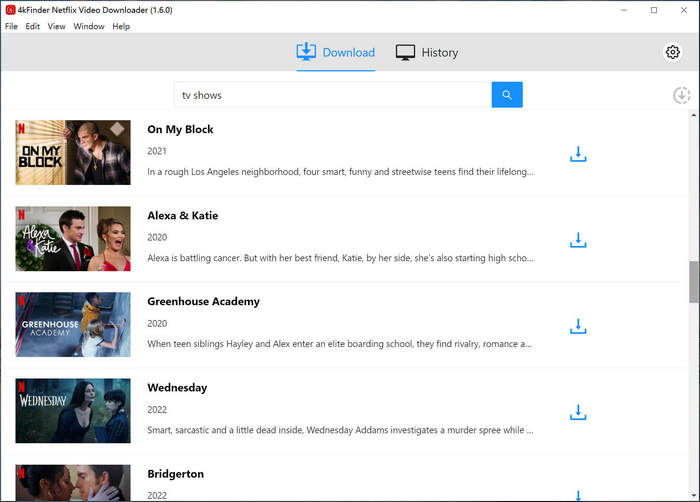
Task: Focus the search field containing 'tv shows'
Action: click(333, 95)
